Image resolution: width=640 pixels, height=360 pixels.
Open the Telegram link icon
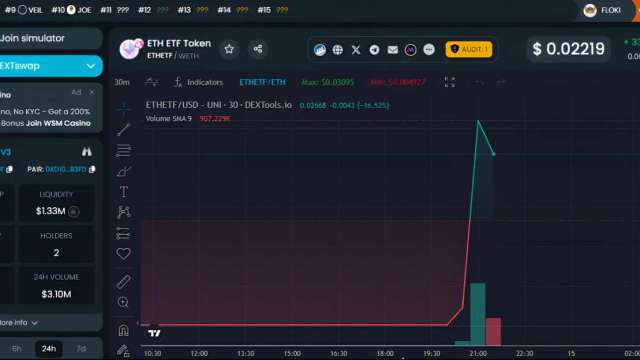point(374,50)
